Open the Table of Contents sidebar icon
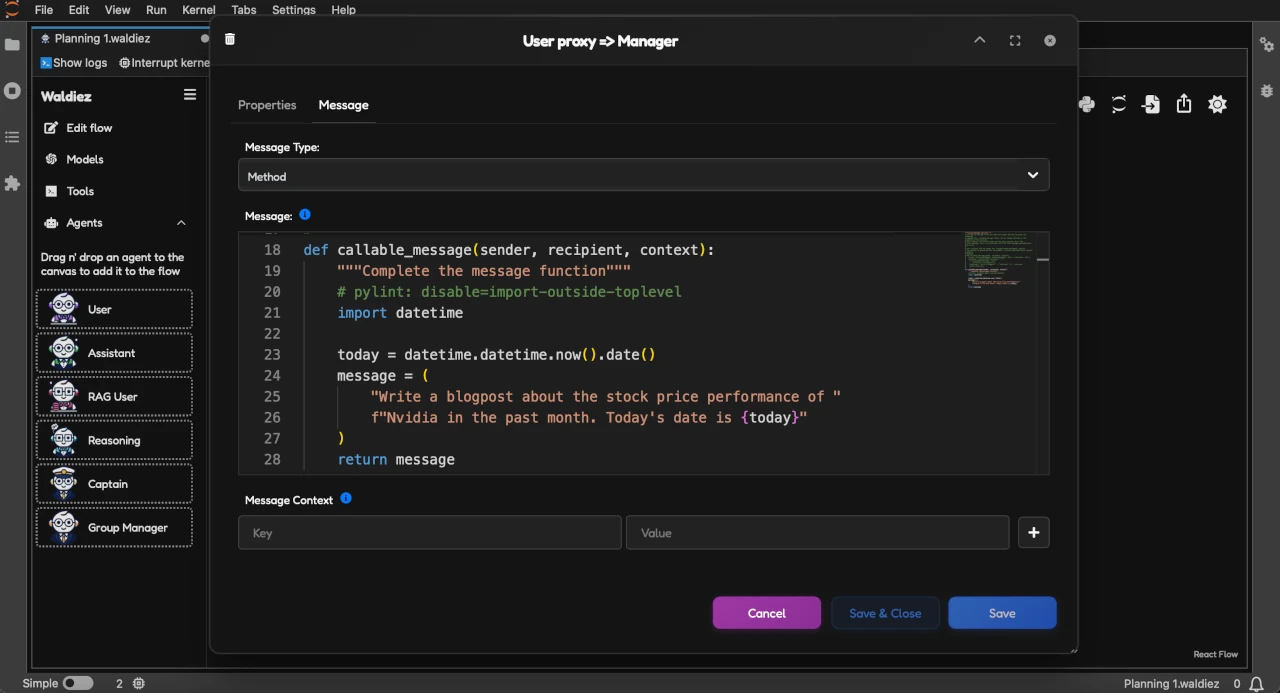 tap(12, 137)
